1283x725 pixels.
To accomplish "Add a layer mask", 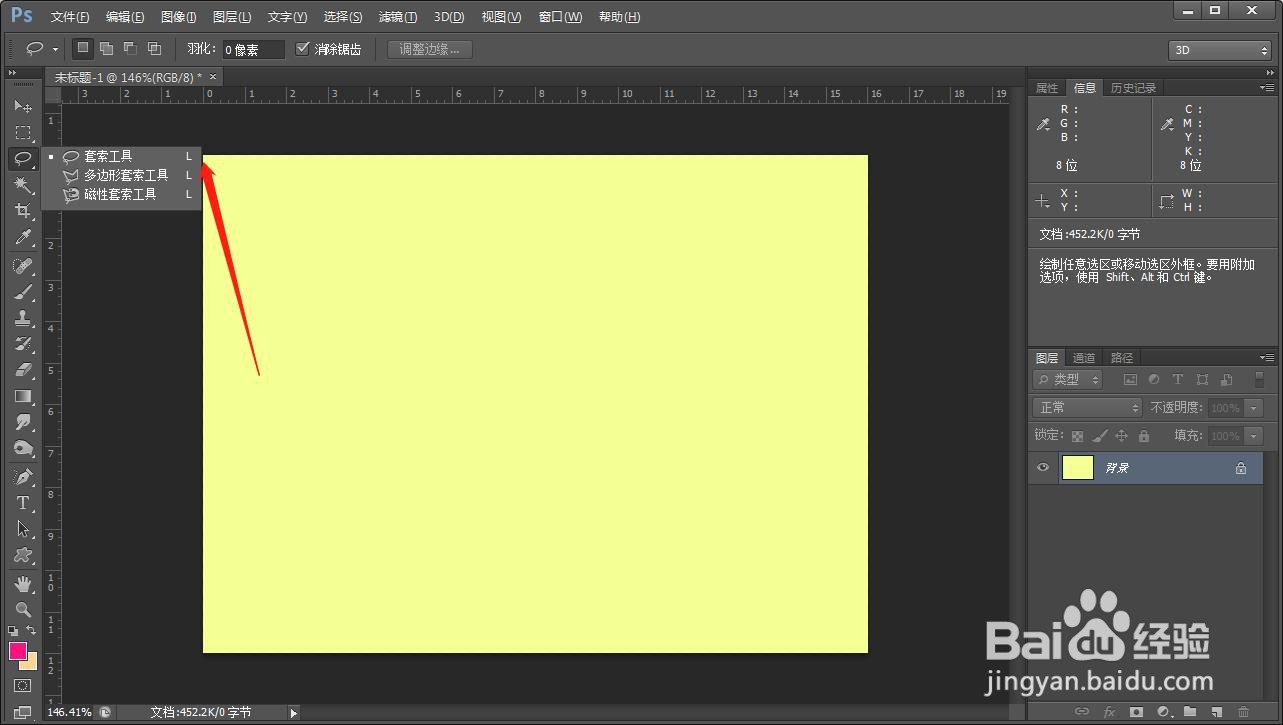I will tap(1136, 712).
